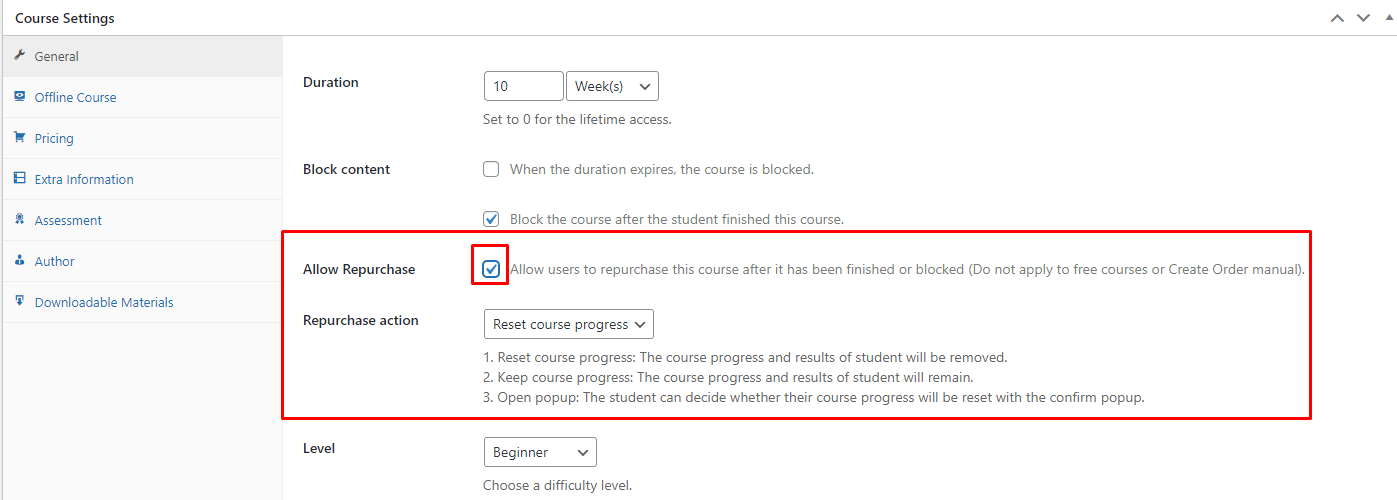This screenshot has height=500, width=1397.
Task: Click the Extra Information panel icon
Action: click(x=19, y=179)
